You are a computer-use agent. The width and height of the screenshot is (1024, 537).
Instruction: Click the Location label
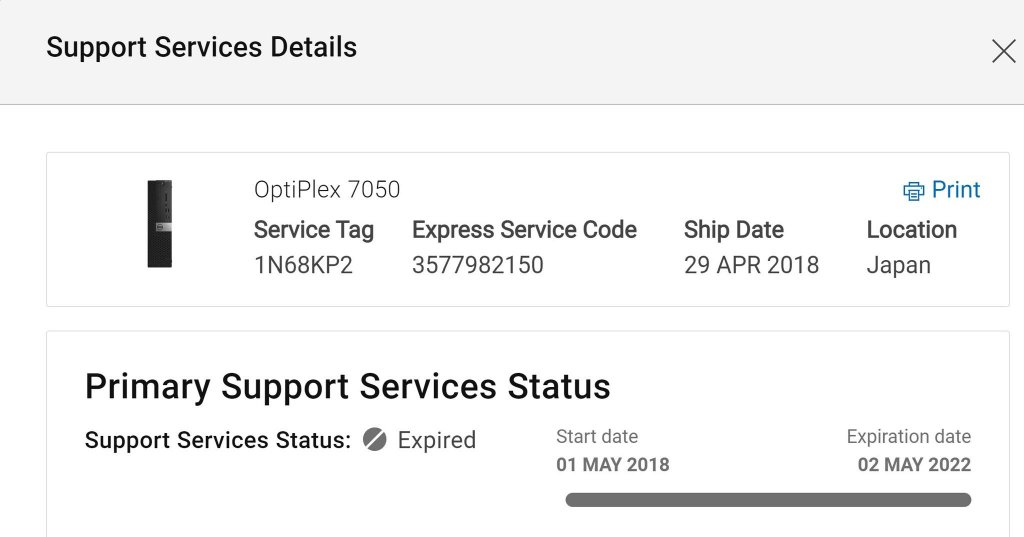point(912,230)
